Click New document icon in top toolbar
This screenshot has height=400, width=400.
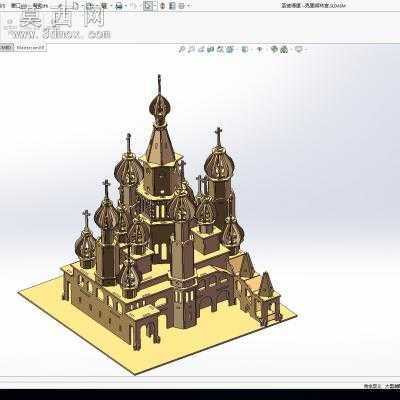point(76,6)
